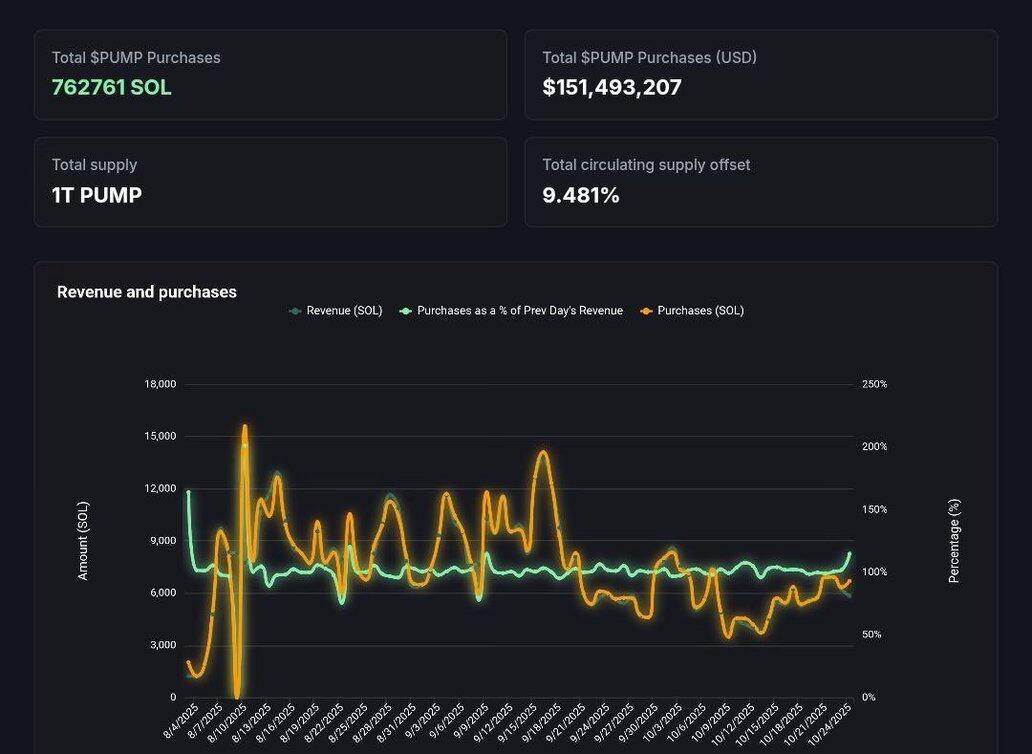The width and height of the screenshot is (1032, 754).
Task: Select the 8/4/2025 date on the x-axis
Action: click(x=181, y=721)
